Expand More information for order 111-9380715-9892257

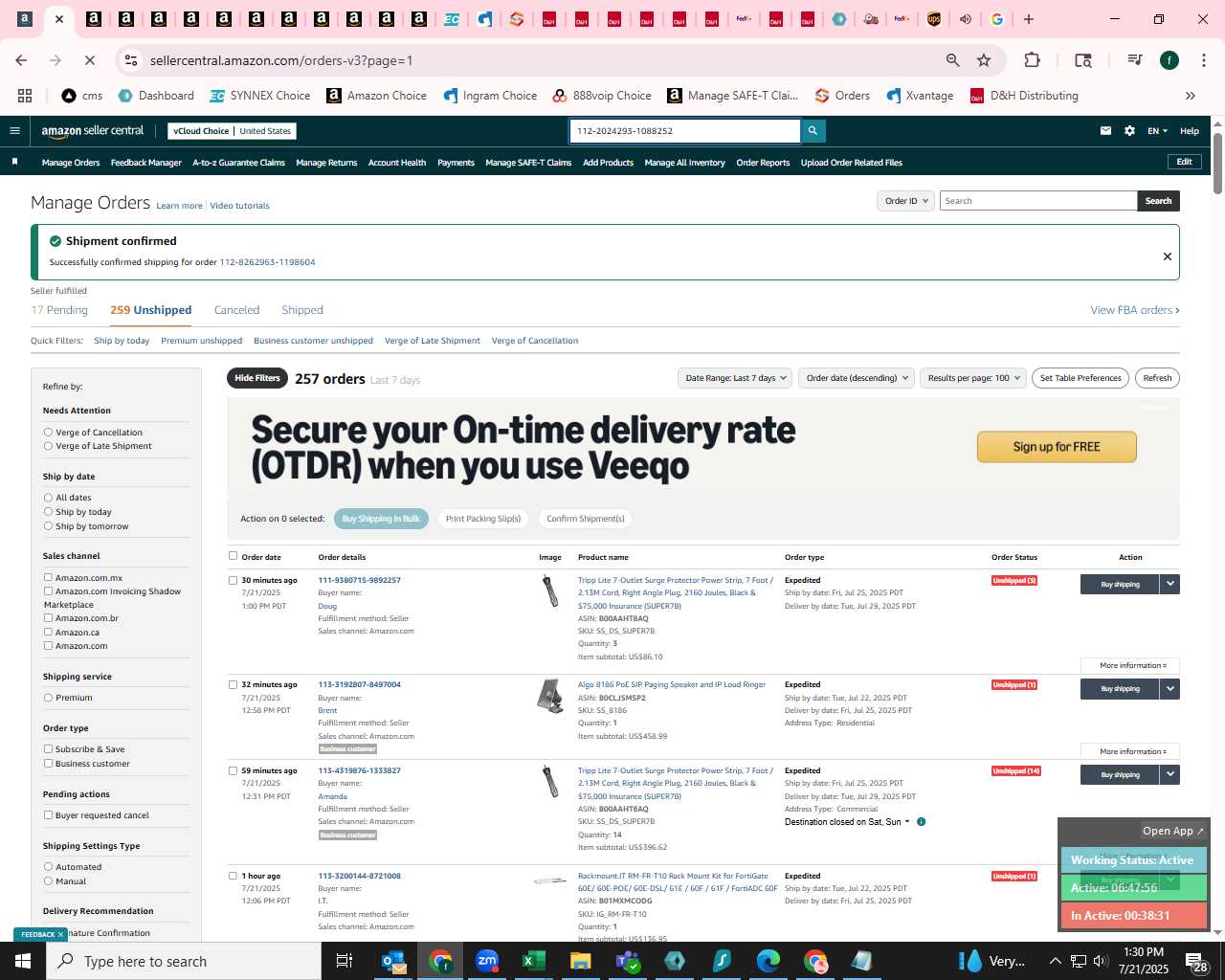1132,665
